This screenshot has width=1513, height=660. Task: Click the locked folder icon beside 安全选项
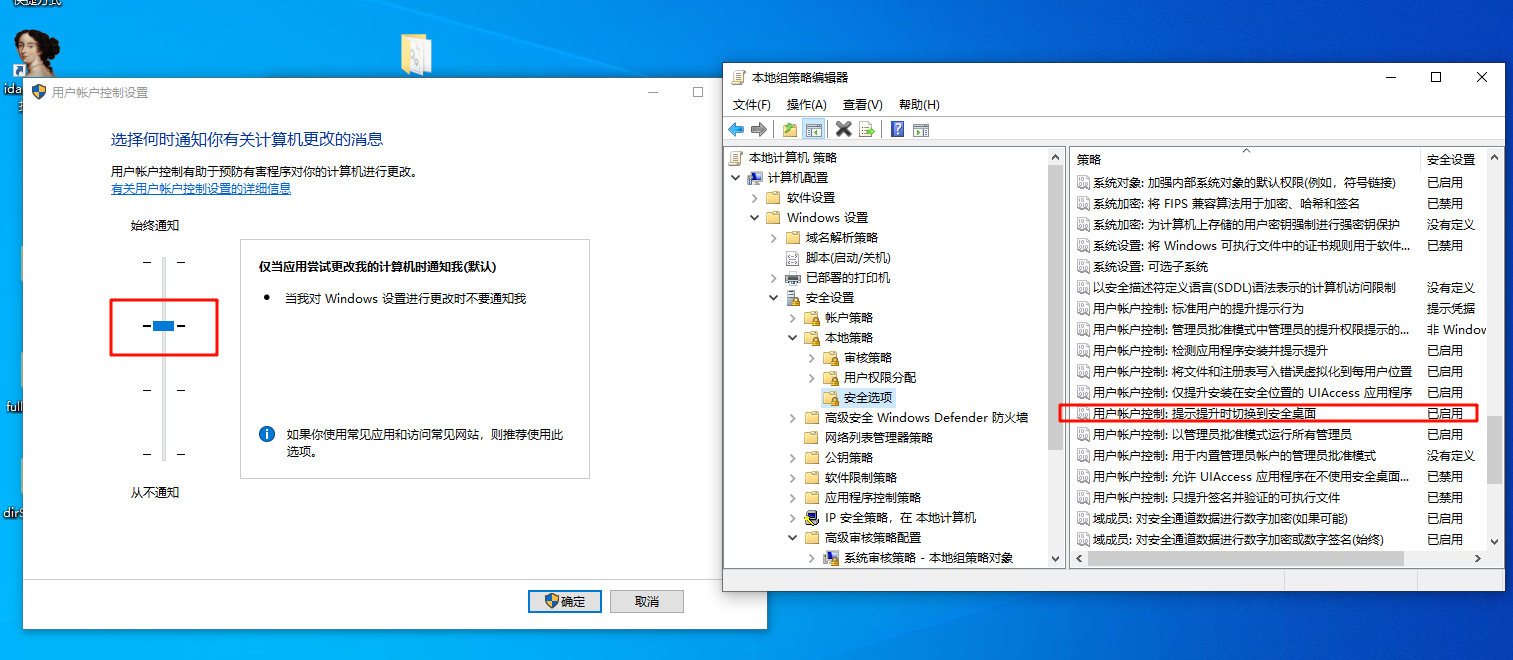[x=831, y=398]
